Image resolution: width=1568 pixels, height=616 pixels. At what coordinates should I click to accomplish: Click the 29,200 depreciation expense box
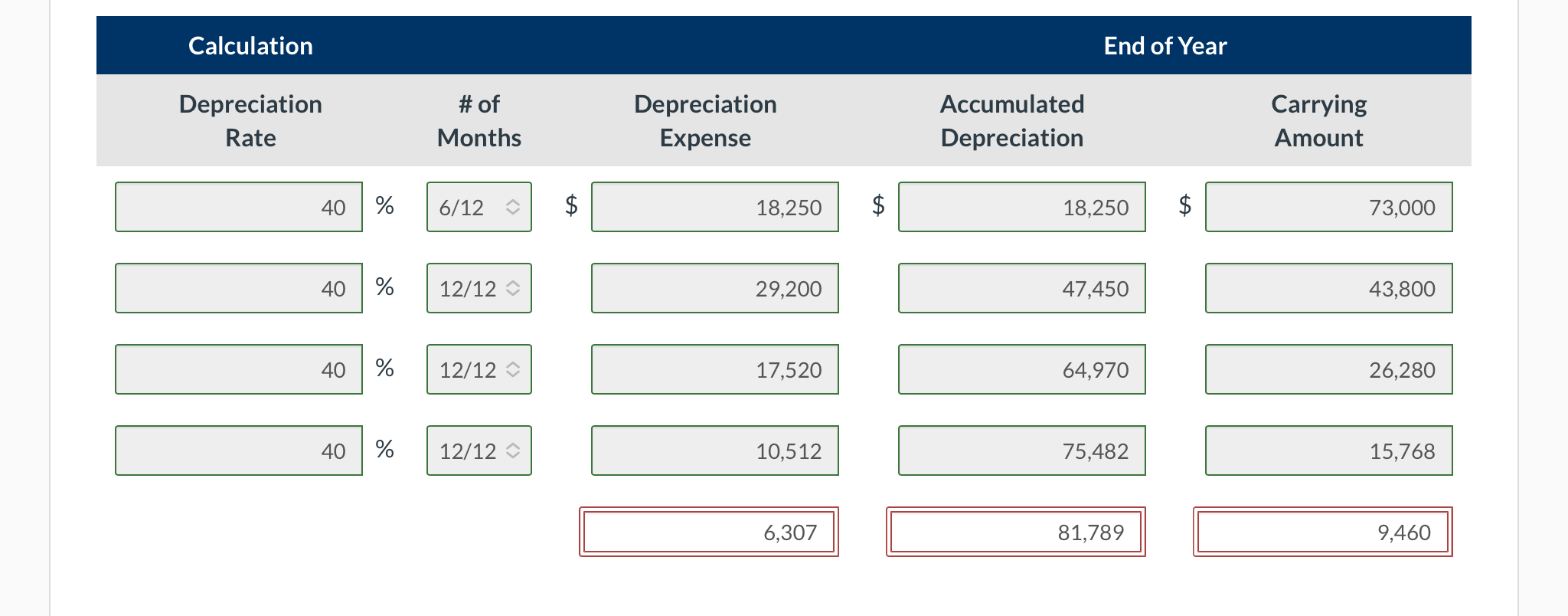[714, 288]
